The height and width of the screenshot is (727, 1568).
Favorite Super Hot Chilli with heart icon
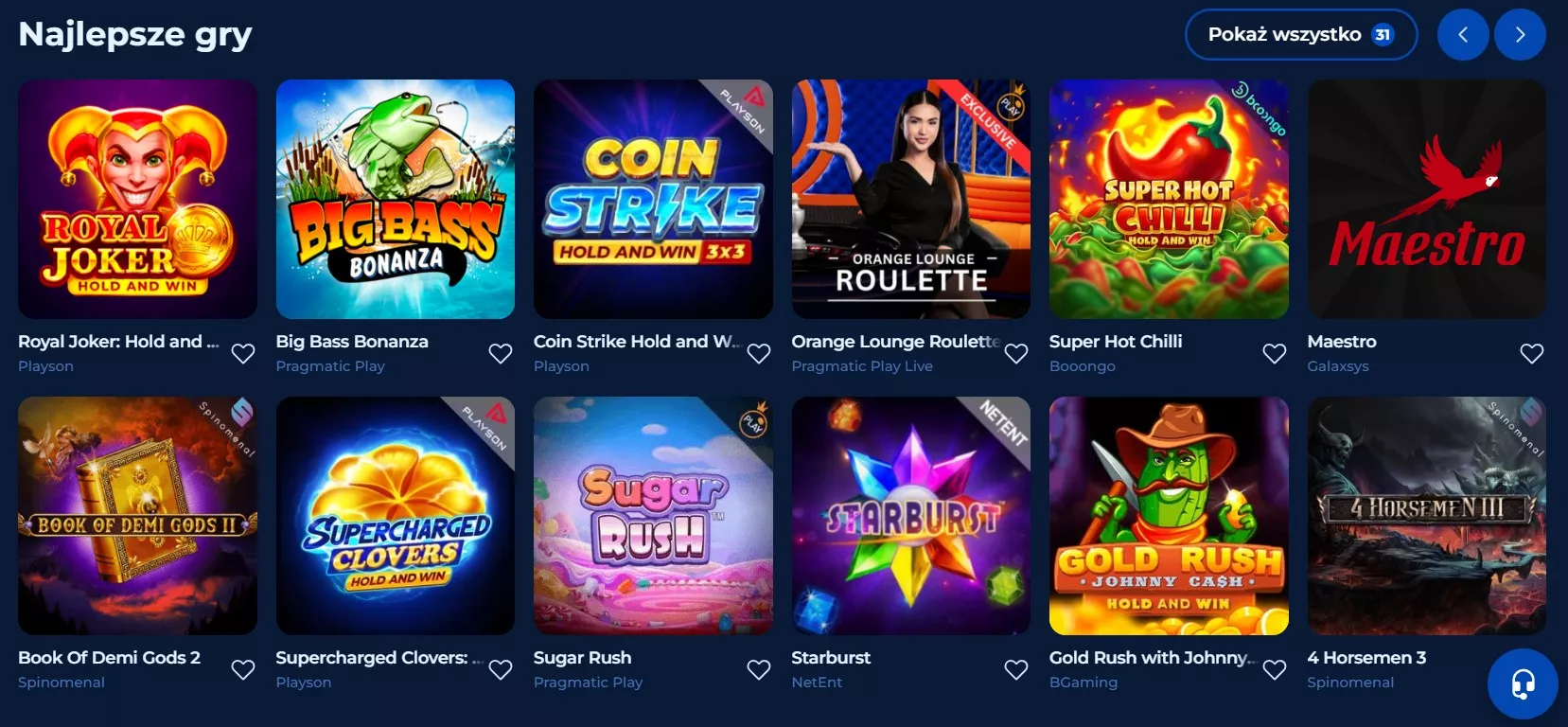[x=1275, y=353]
